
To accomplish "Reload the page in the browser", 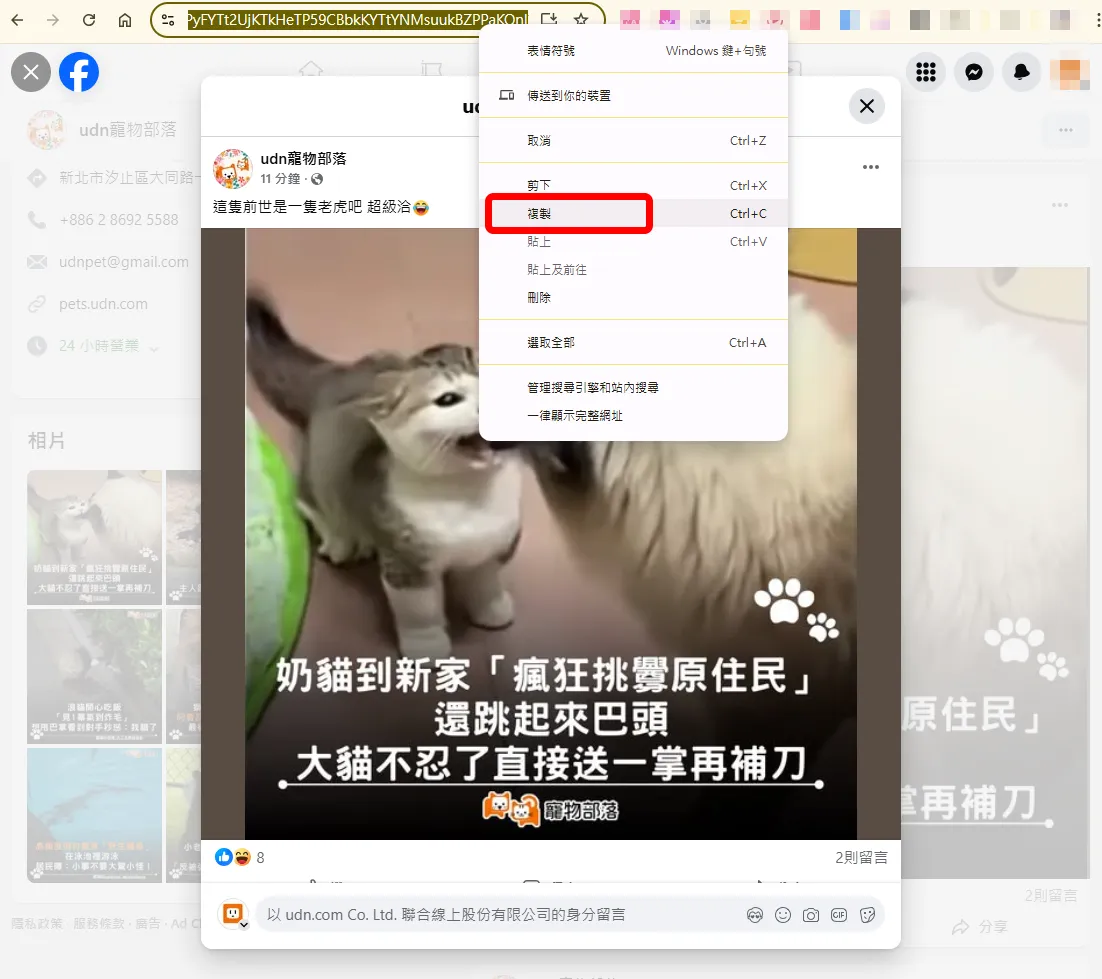I will tap(89, 20).
